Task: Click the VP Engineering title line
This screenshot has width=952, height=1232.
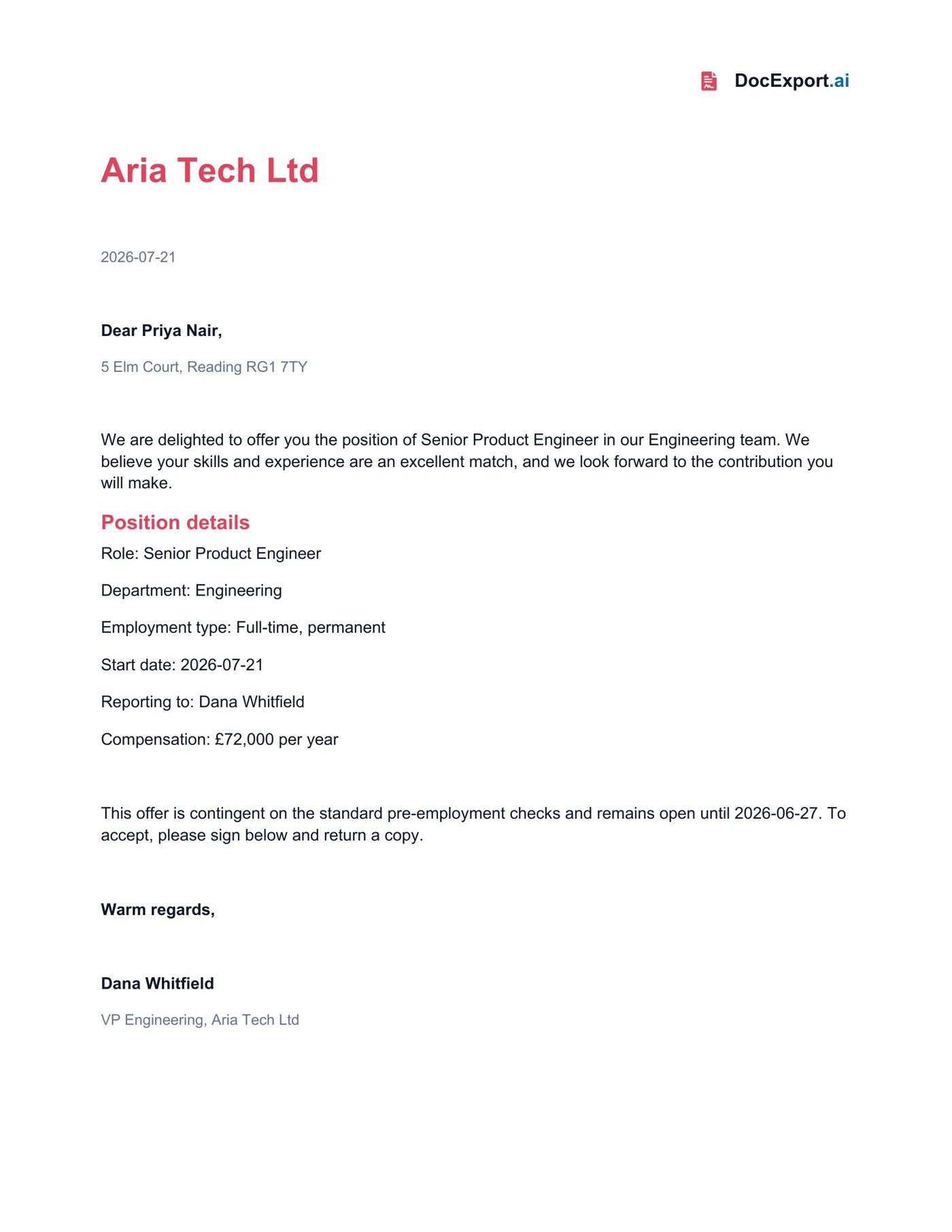Action: (200, 1020)
